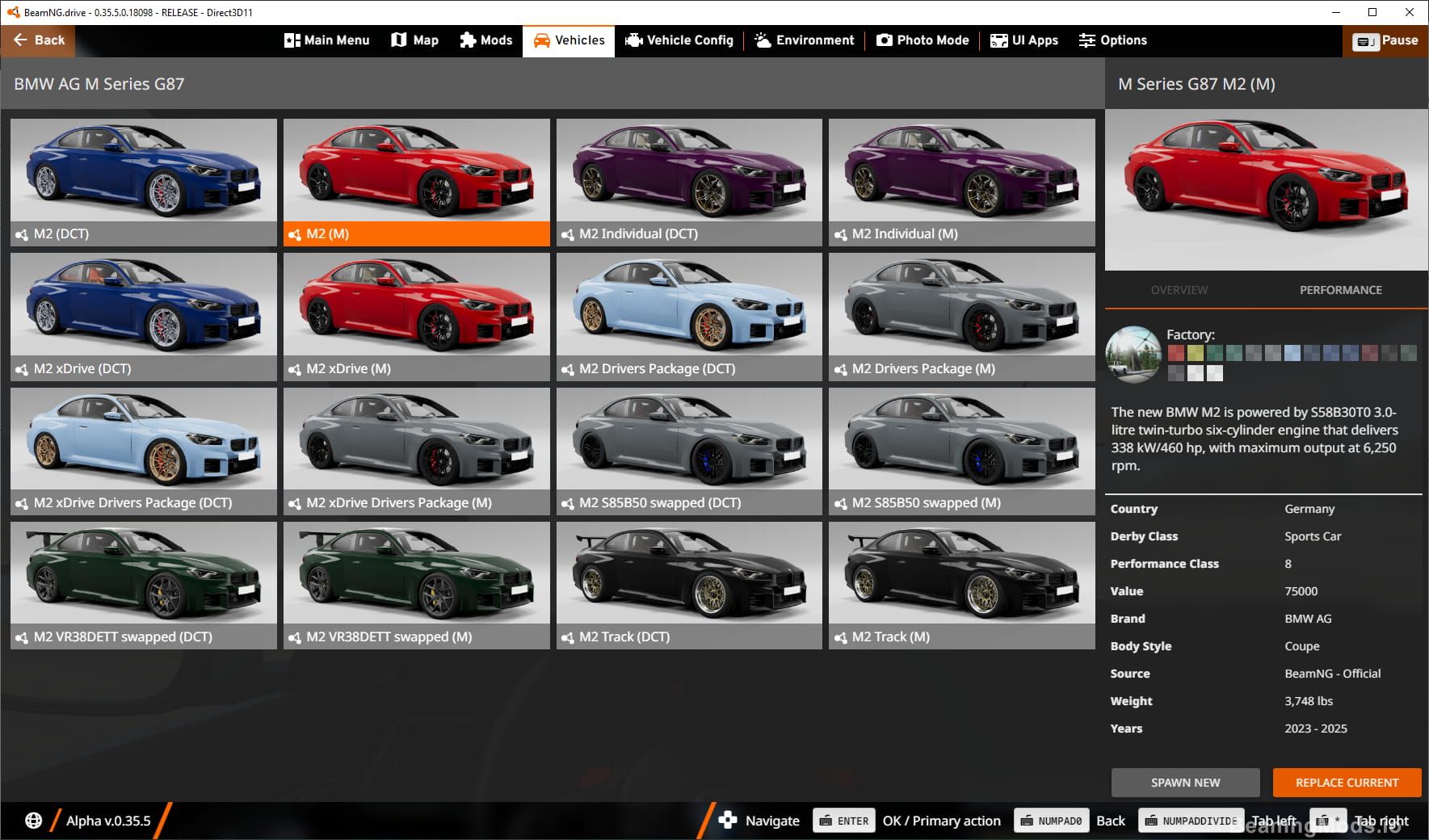Click the config icon beside M2 VR38DETT swapped (M)
1429x840 pixels.
(x=295, y=637)
